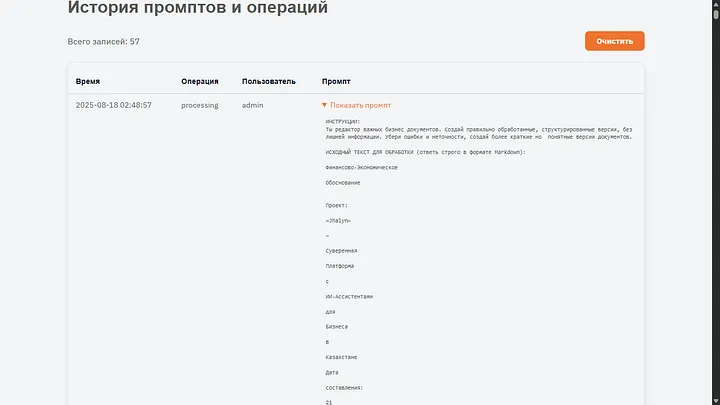This screenshot has width=720, height=405.
Task: Click the Пользователь column header
Action: pyautogui.click(x=269, y=81)
